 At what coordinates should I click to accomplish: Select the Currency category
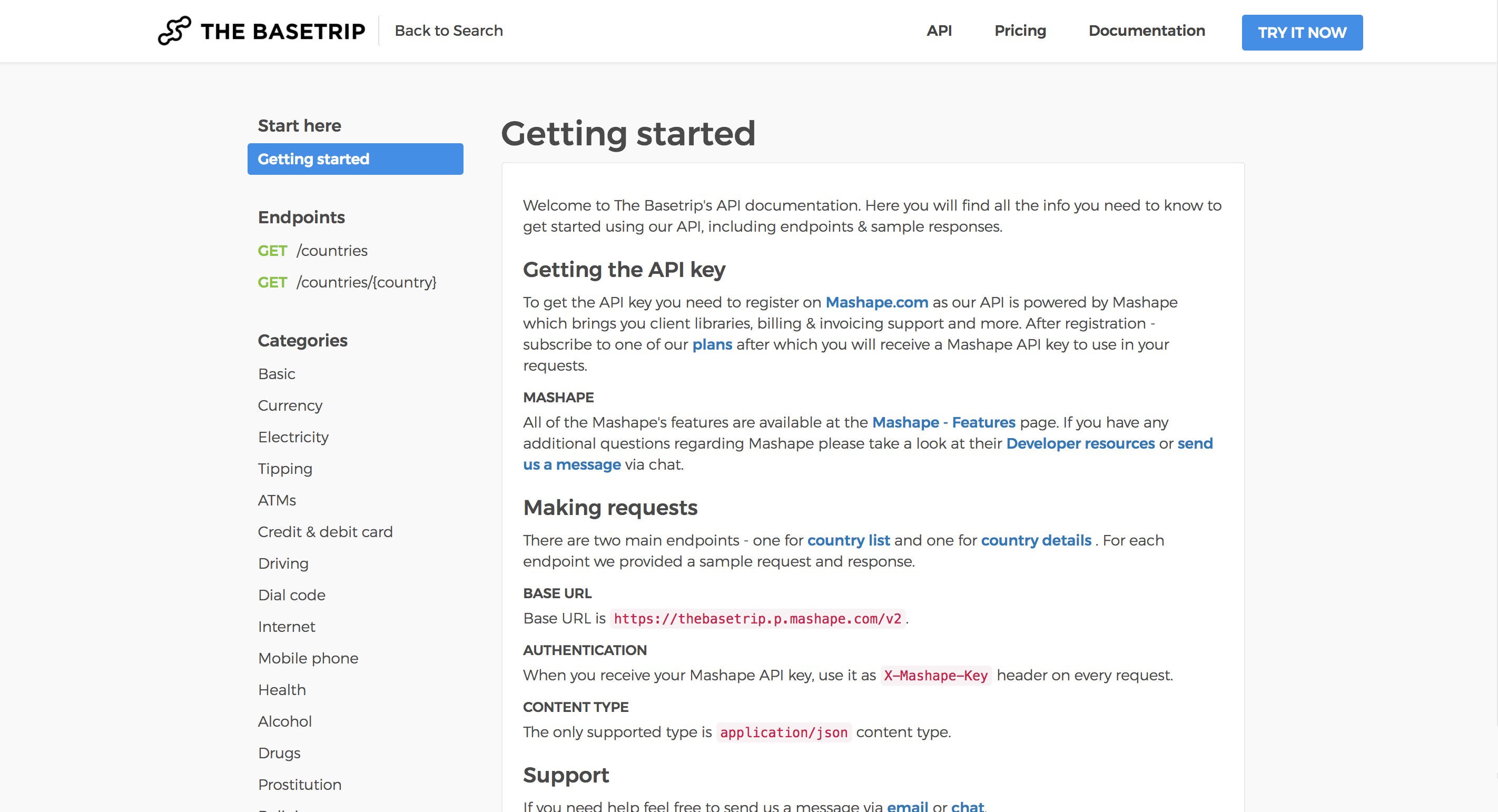(x=290, y=405)
